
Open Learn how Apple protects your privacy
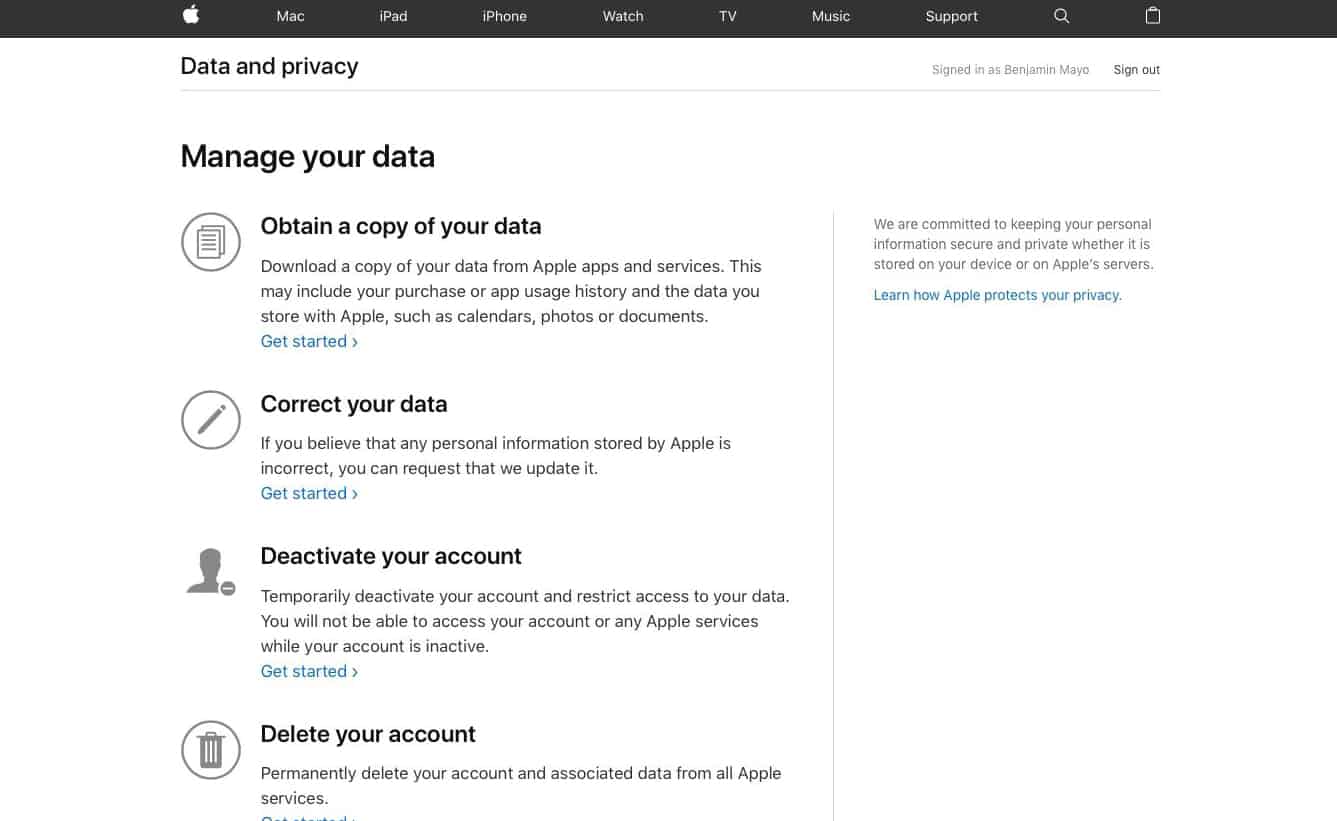pyautogui.click(x=998, y=295)
